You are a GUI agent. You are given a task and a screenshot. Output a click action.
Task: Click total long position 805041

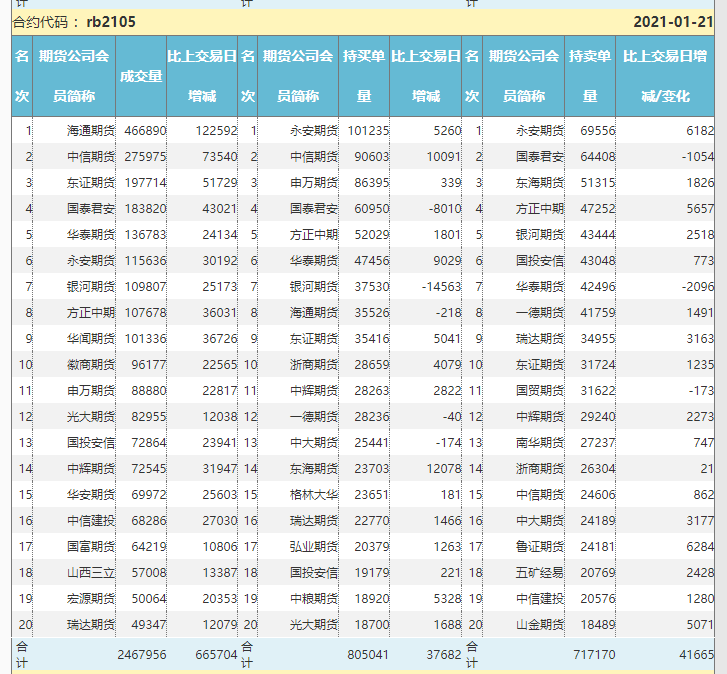coord(368,655)
